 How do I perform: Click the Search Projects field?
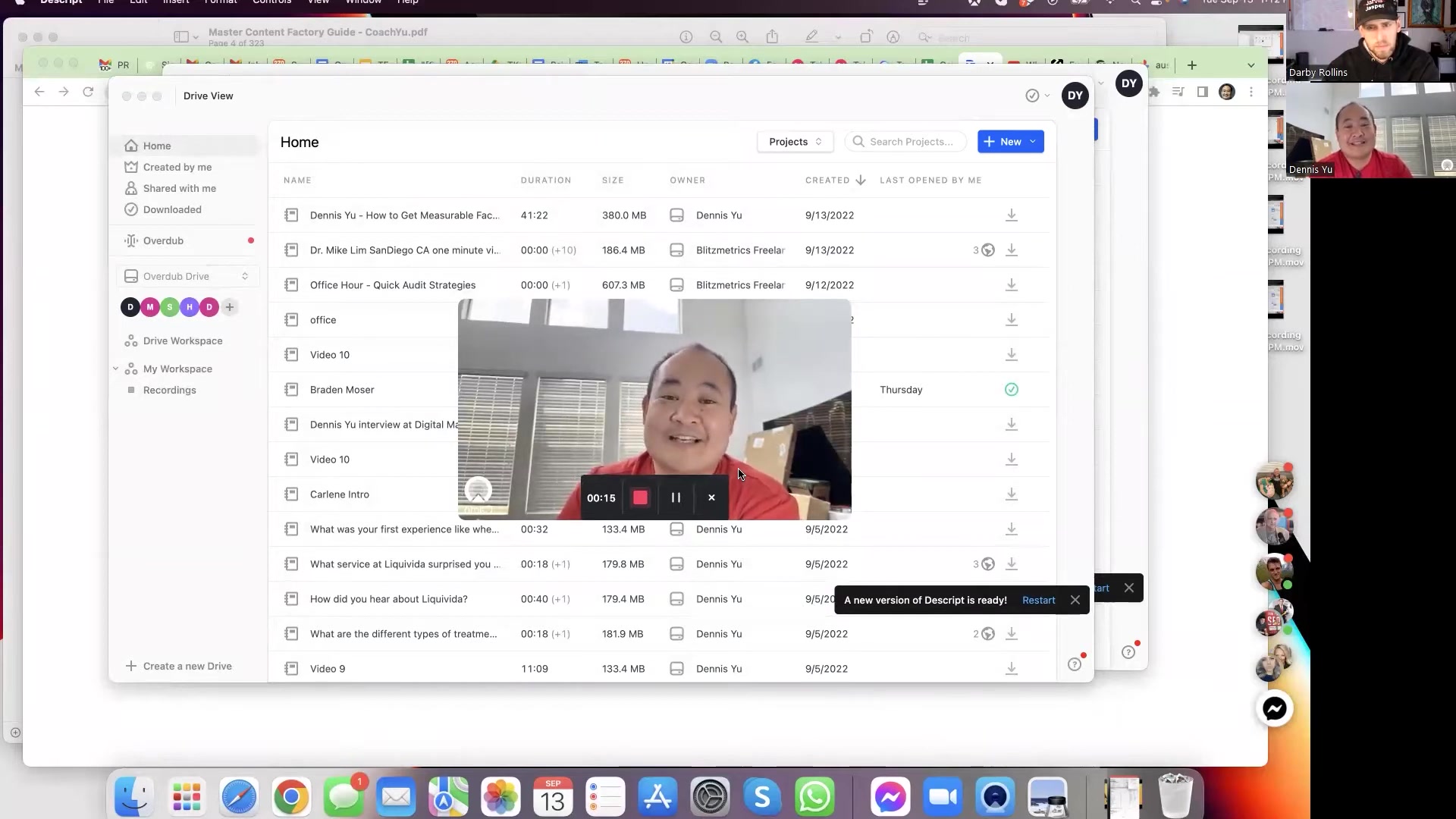905,142
